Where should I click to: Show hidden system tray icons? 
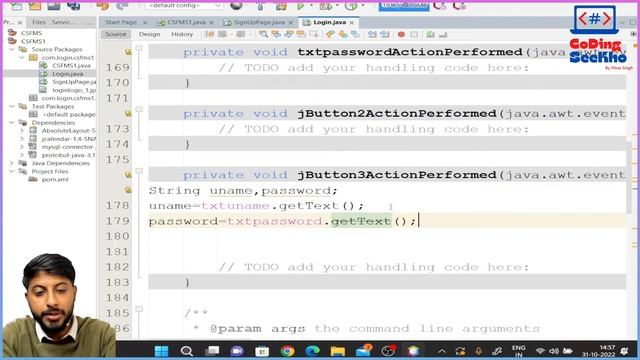click(442, 351)
